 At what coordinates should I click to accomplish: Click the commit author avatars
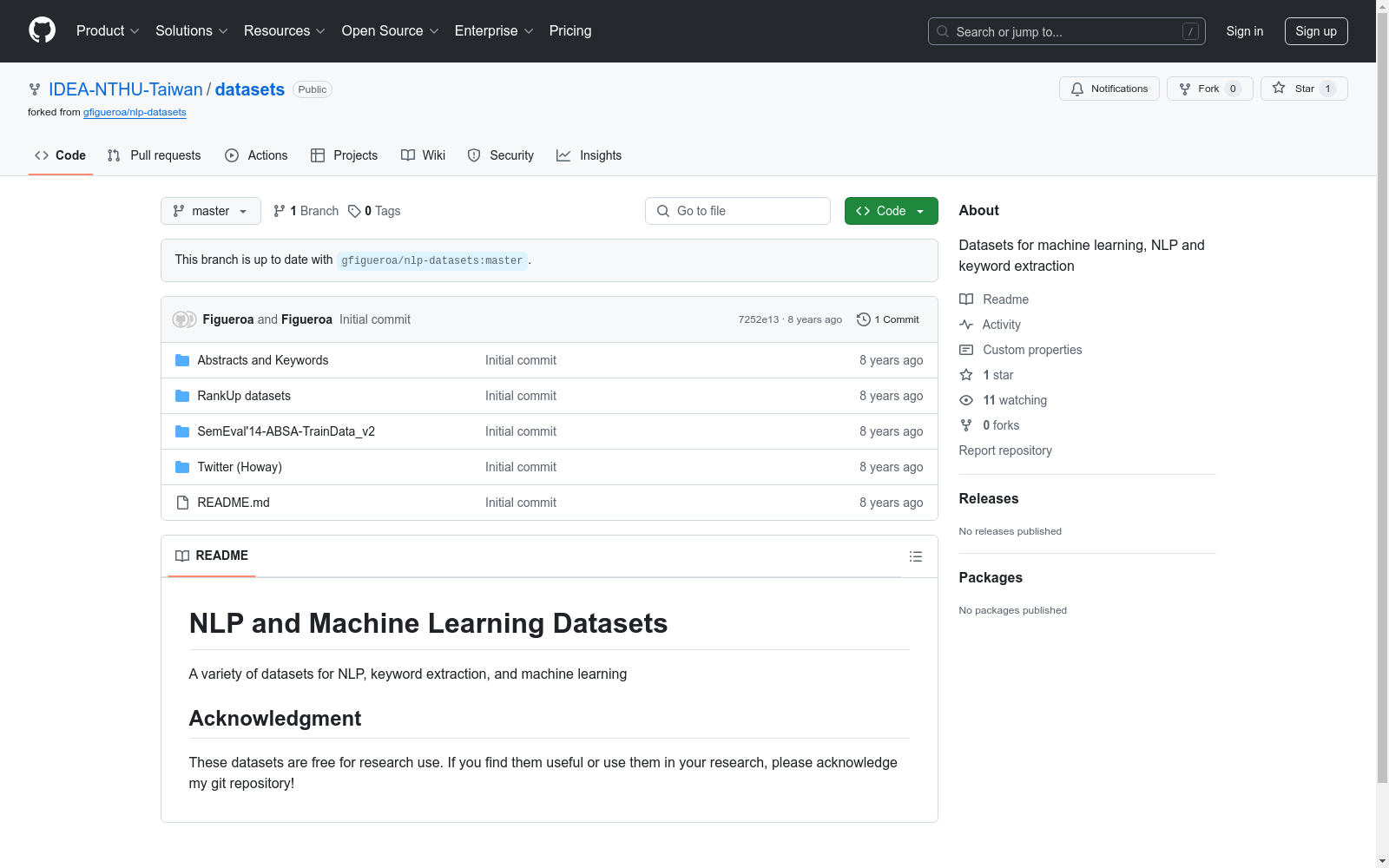click(184, 319)
